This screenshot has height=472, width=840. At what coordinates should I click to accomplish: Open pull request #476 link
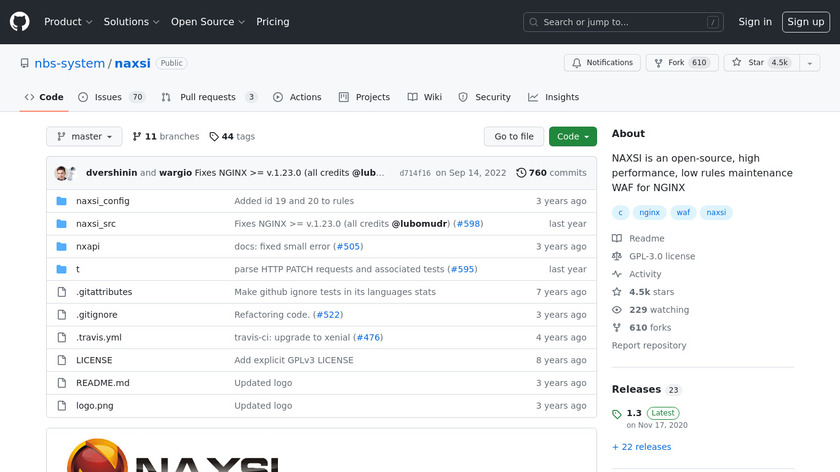tap(368, 338)
